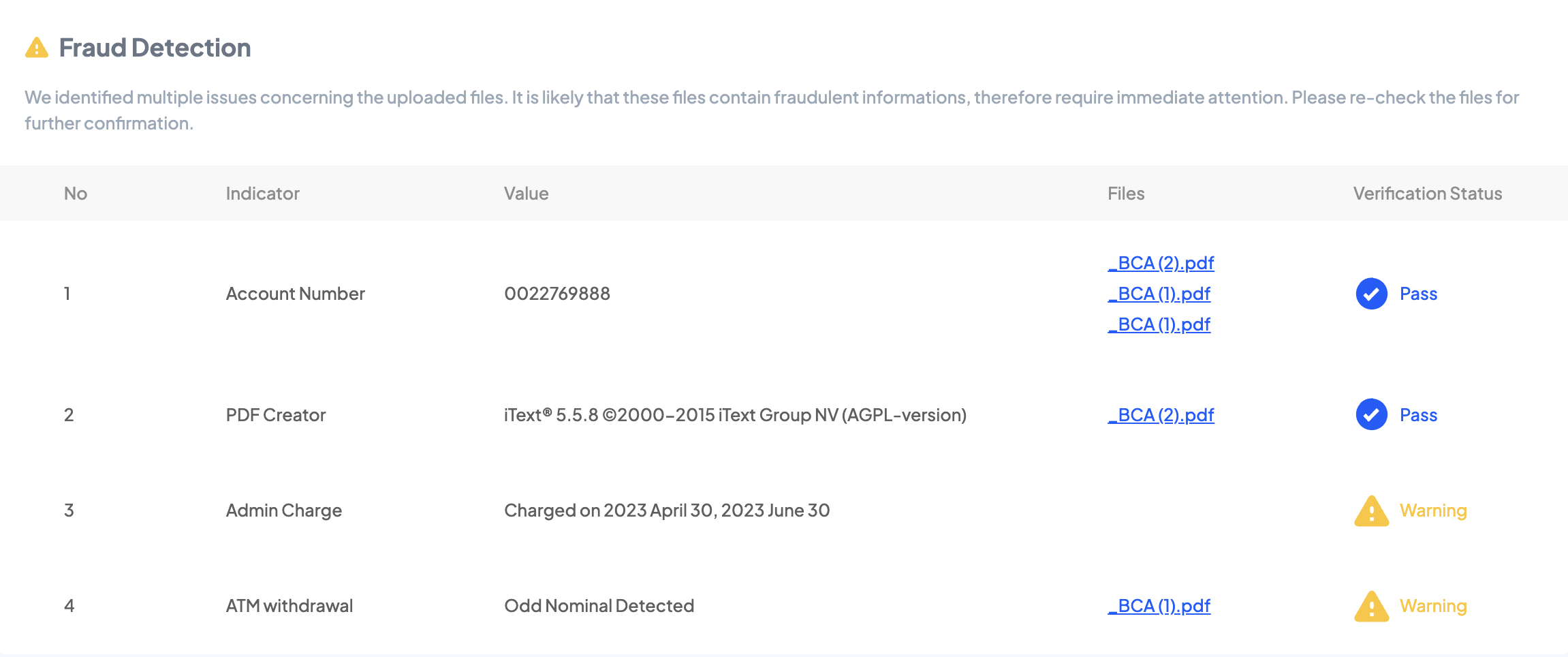Click the Verification Status column header

click(1427, 194)
